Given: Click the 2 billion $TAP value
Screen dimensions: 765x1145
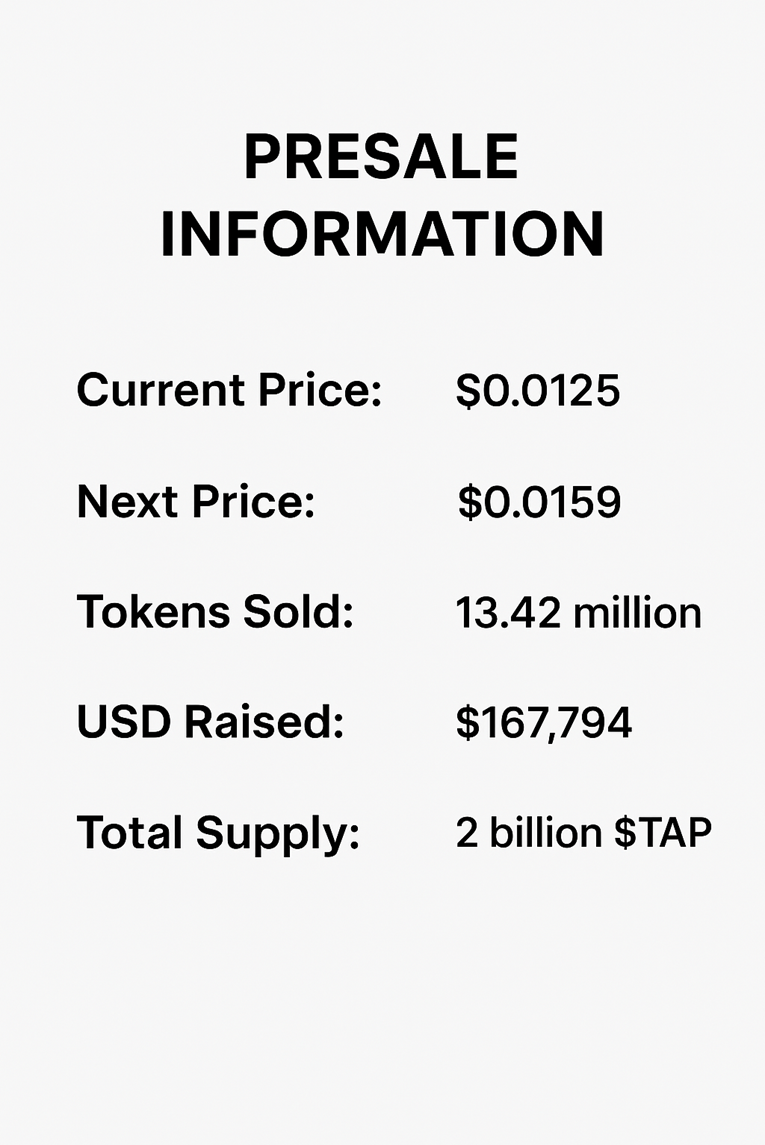Looking at the screenshot, I should (x=583, y=832).
